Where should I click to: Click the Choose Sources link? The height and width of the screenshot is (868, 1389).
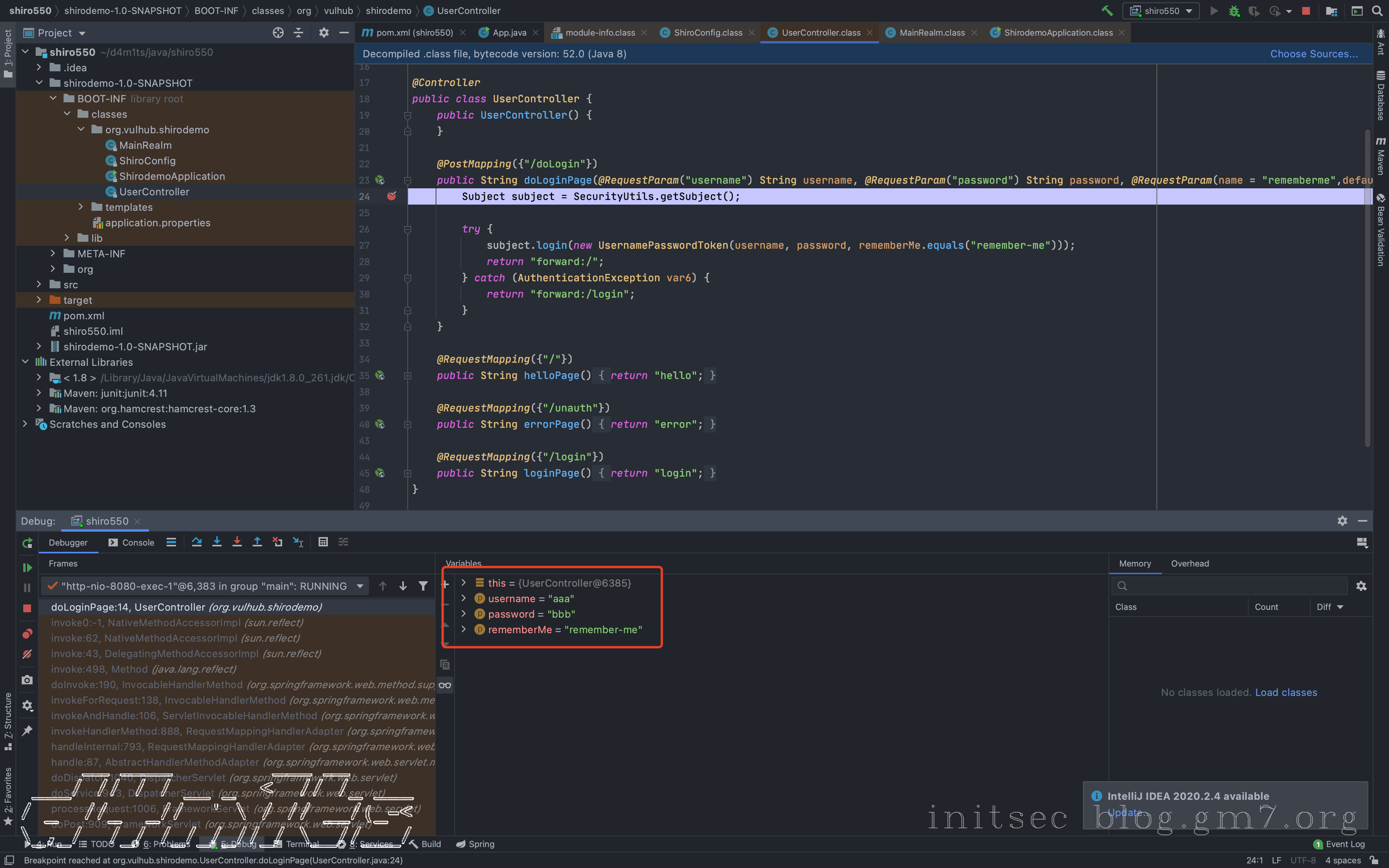pos(1313,54)
